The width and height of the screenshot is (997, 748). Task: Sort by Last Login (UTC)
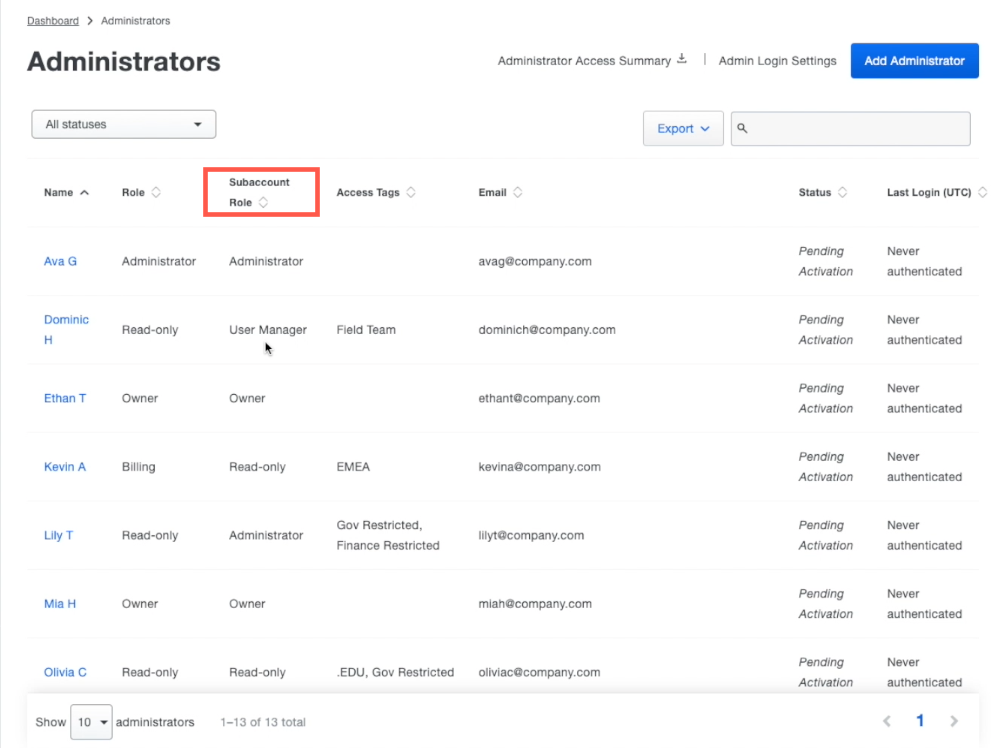[983, 191]
